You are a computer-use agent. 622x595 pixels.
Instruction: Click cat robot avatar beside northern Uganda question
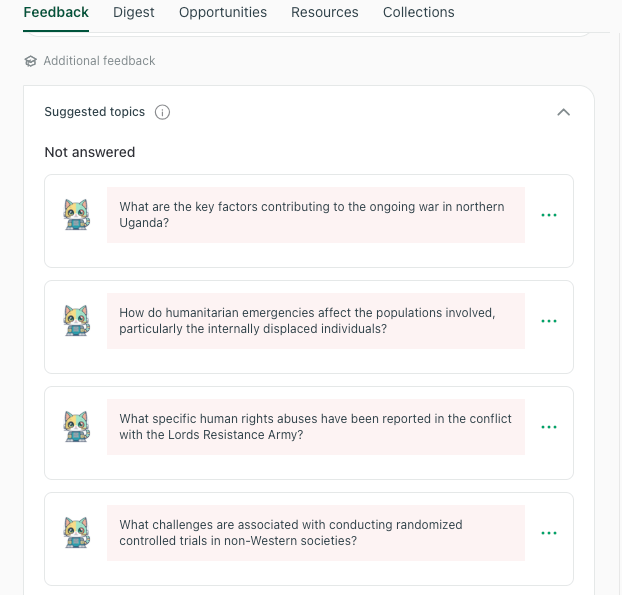[77, 215]
